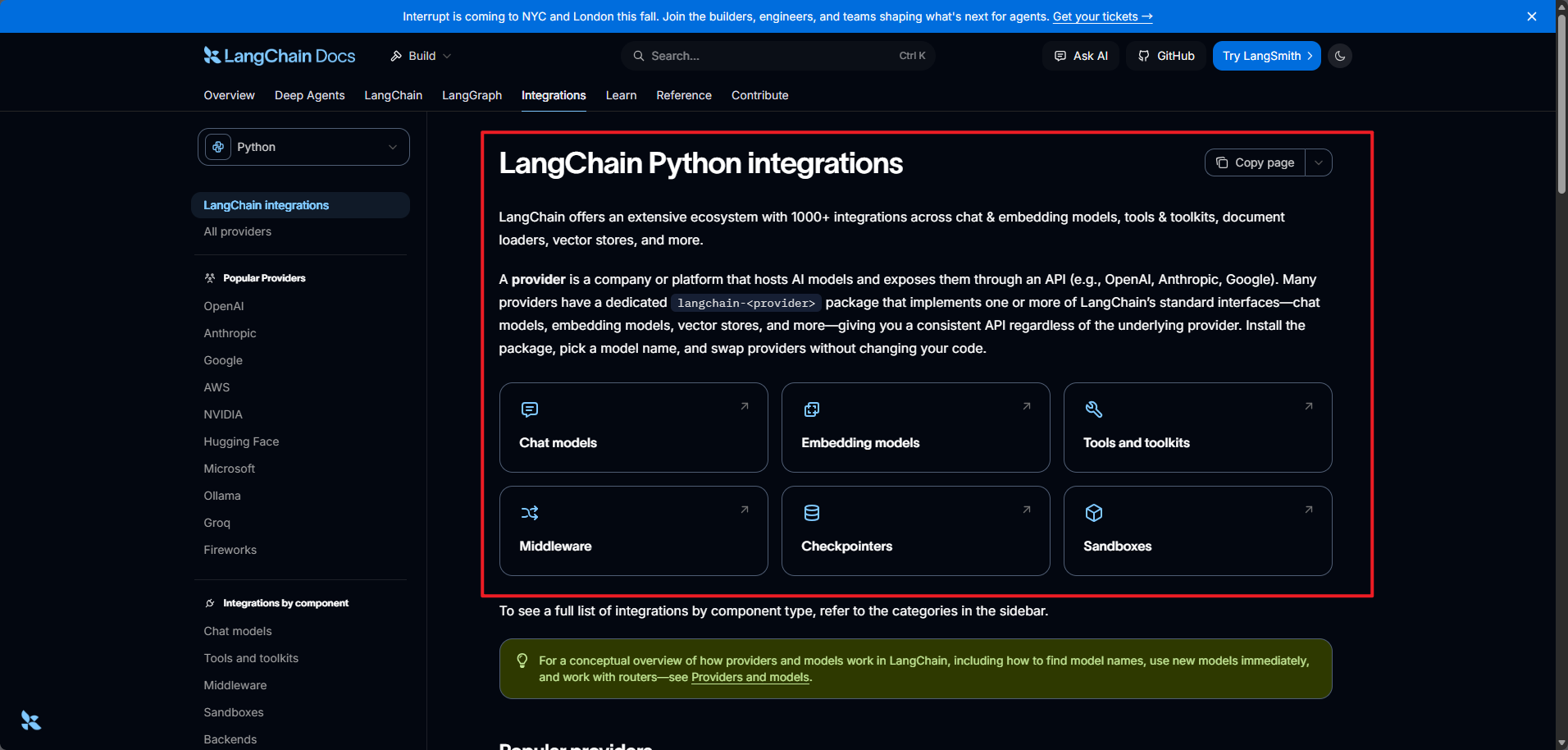This screenshot has width=1568, height=750.
Task: Open Sandboxes in the sidebar
Action: click(x=234, y=712)
